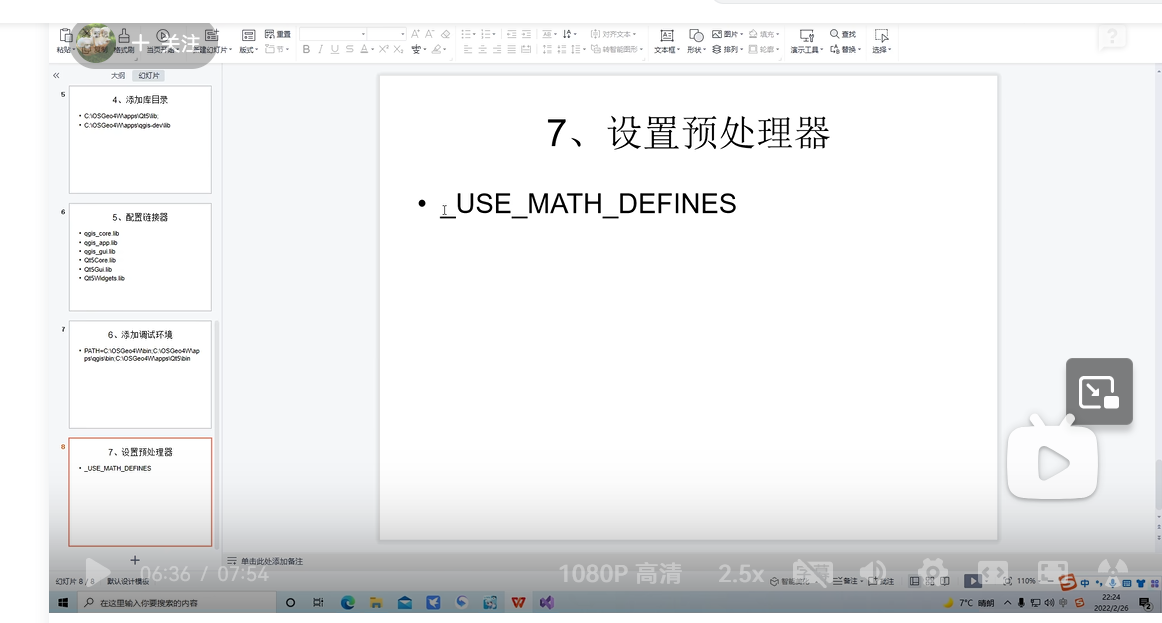Image resolution: width=1162 pixels, height=623 pixels.
Task: Open the Windows Start menu
Action: pyautogui.click(x=63, y=603)
